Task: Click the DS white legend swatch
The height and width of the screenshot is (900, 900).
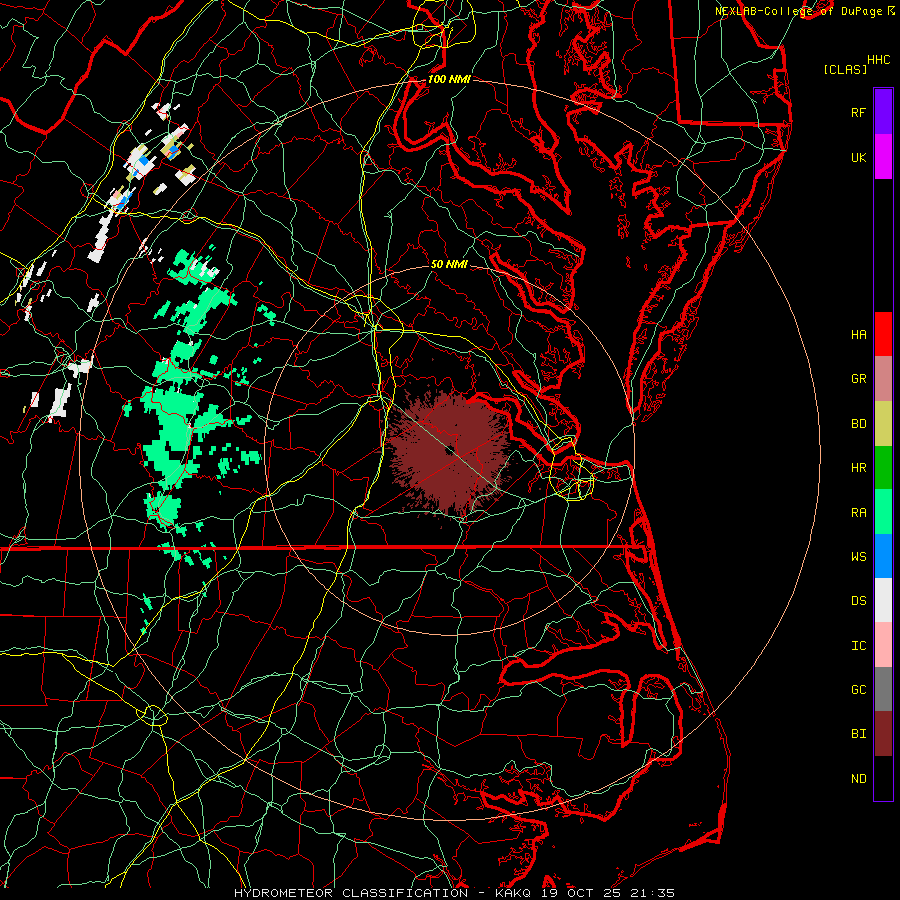Action: click(x=883, y=600)
